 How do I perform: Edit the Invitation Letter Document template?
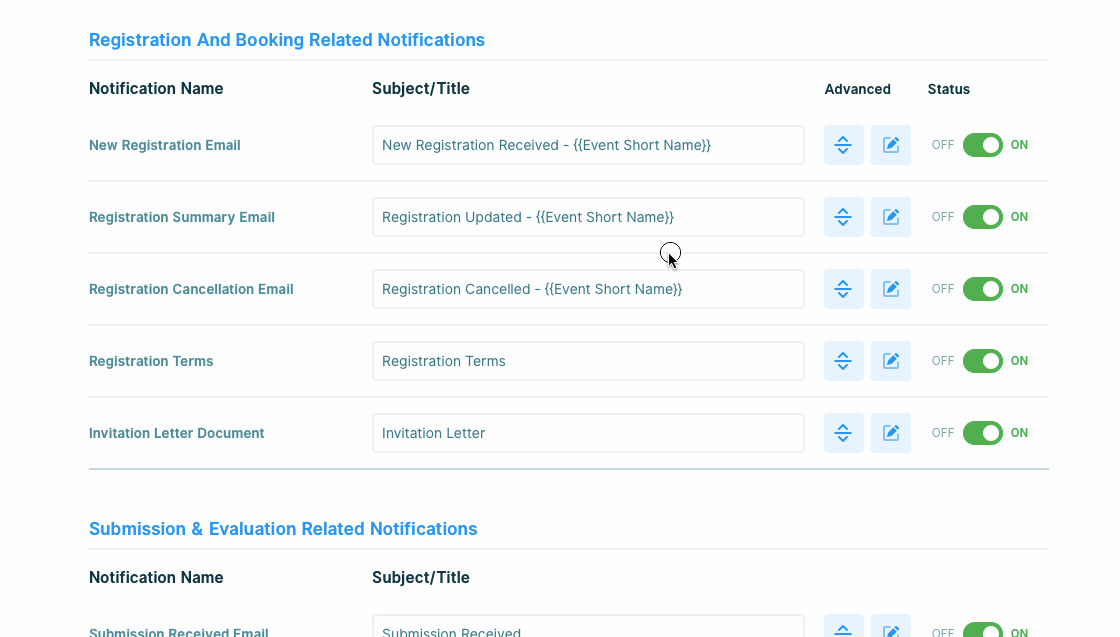point(890,433)
